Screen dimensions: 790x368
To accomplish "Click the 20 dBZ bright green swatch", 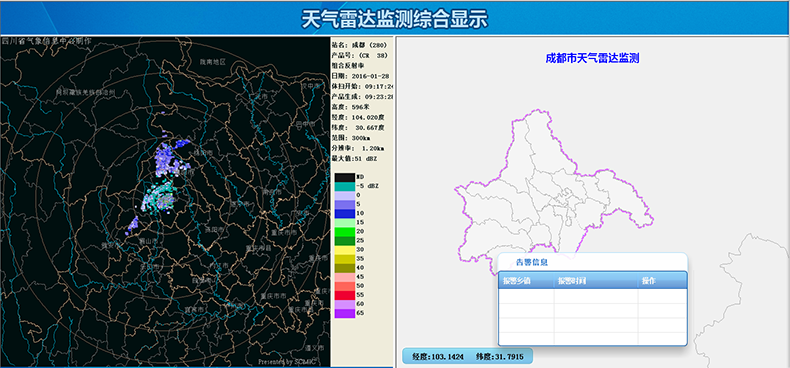I will pos(344,231).
